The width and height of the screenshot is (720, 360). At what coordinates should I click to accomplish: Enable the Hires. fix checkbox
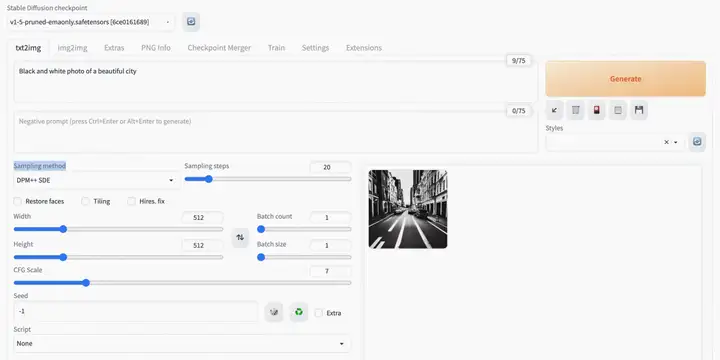pyautogui.click(x=132, y=201)
